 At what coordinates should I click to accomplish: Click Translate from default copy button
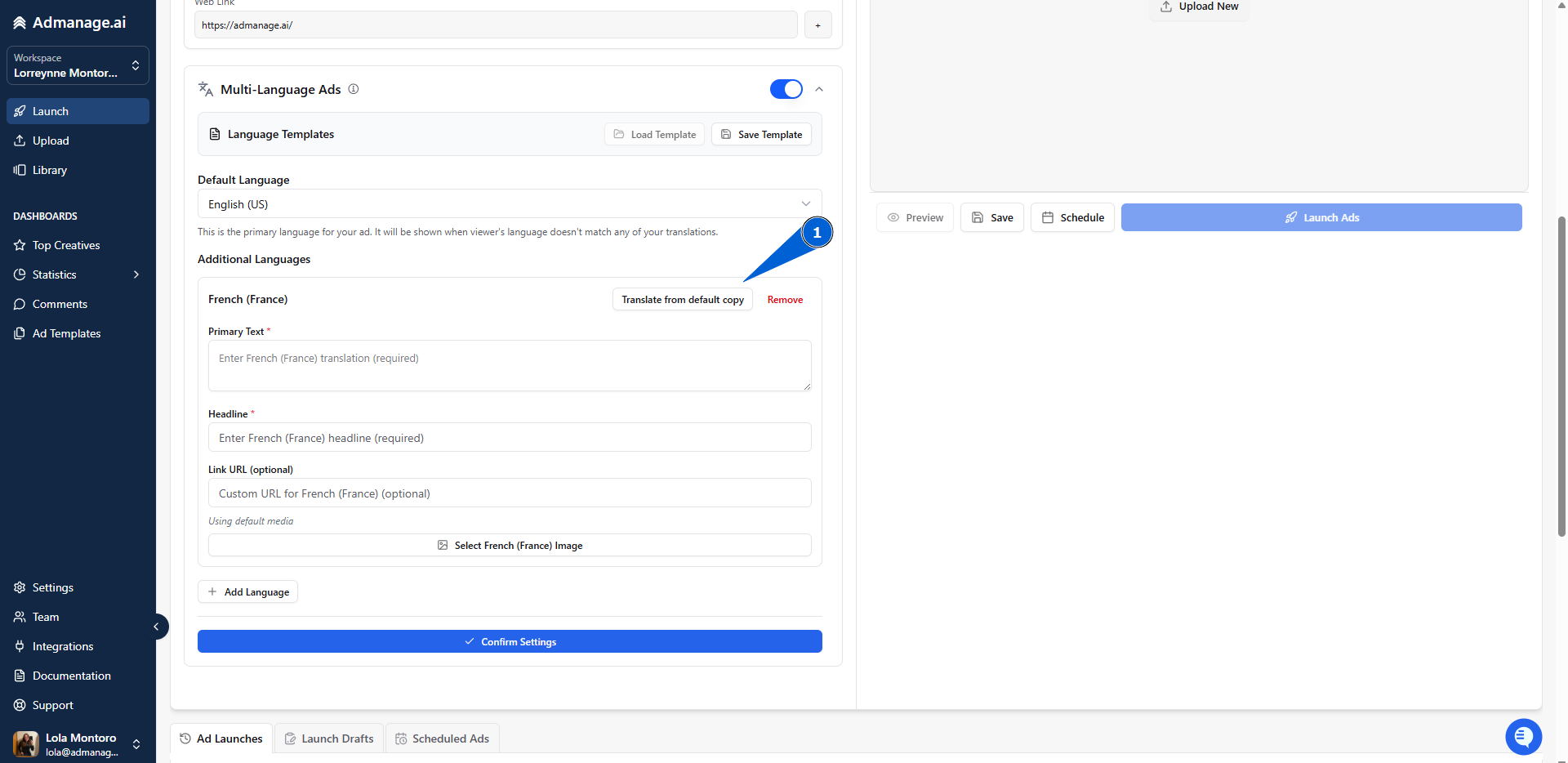683,300
